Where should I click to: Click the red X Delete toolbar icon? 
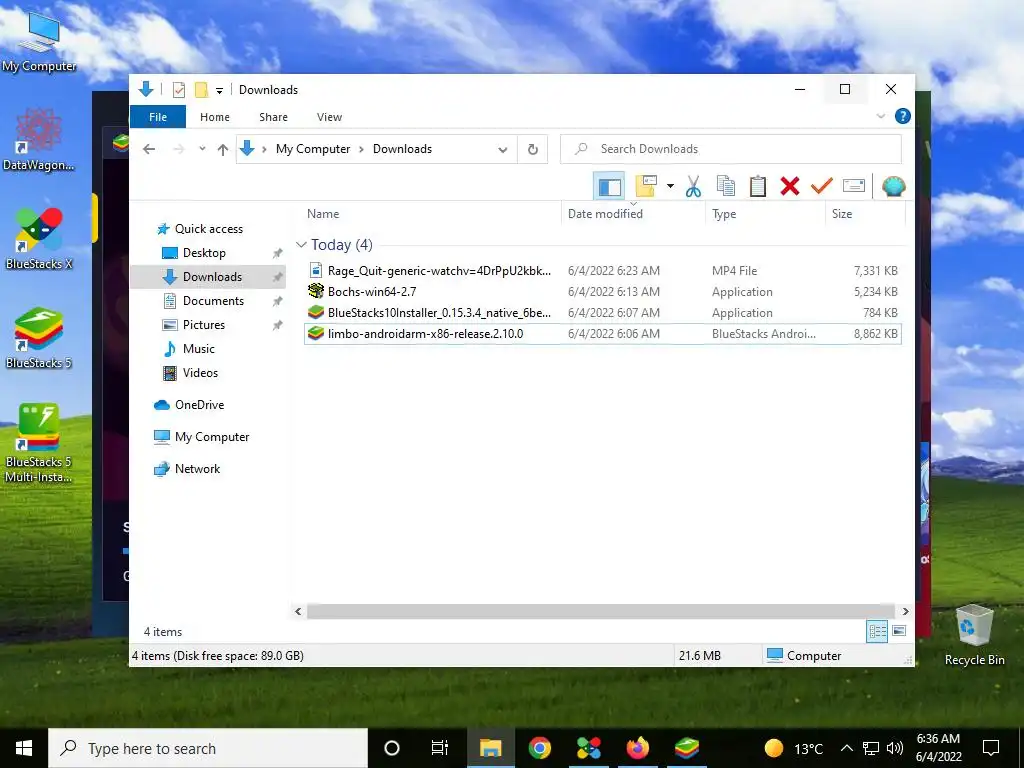click(x=790, y=186)
